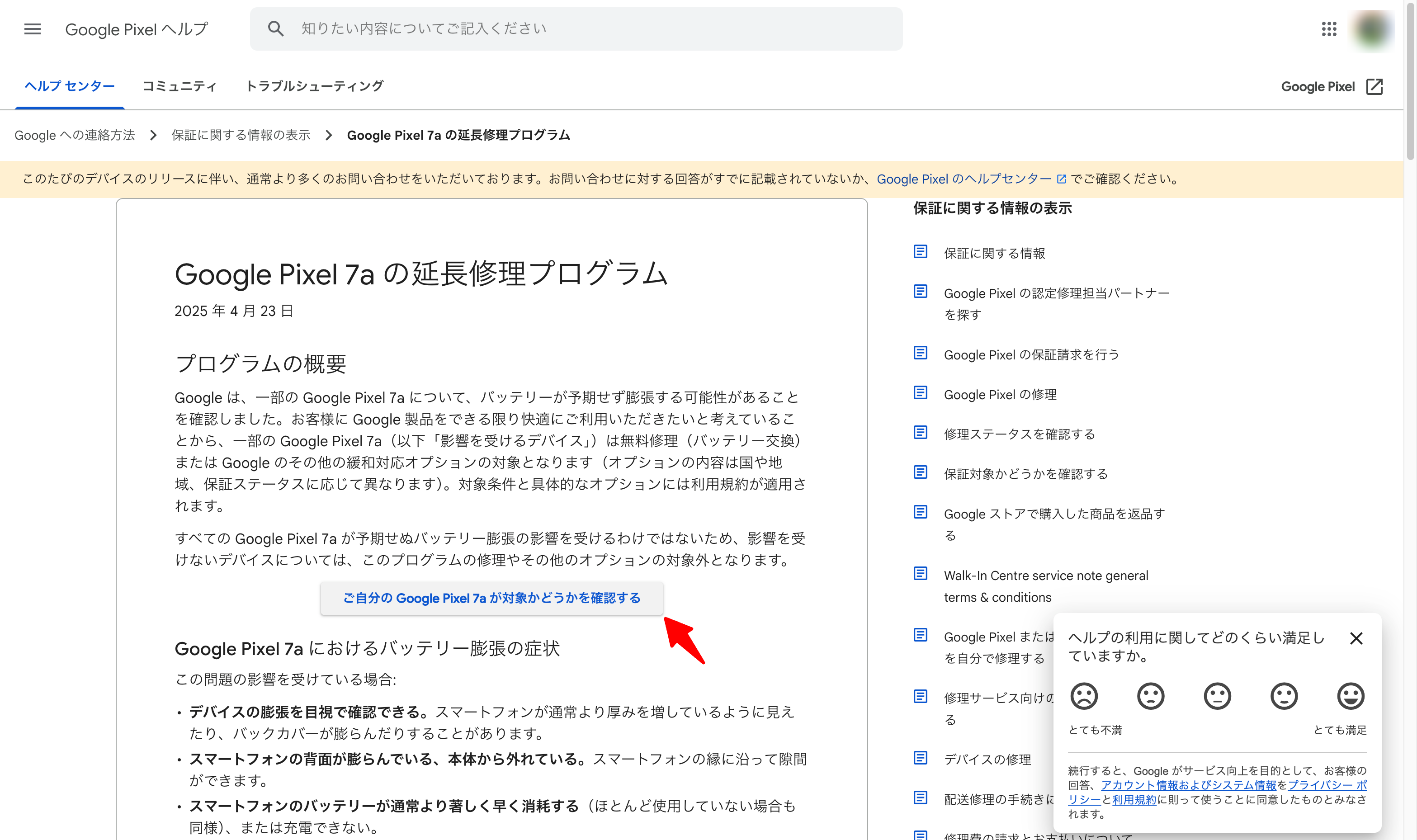Click the document icon beside Google Pixel の修理
The image size is (1417, 840).
pos(921,393)
